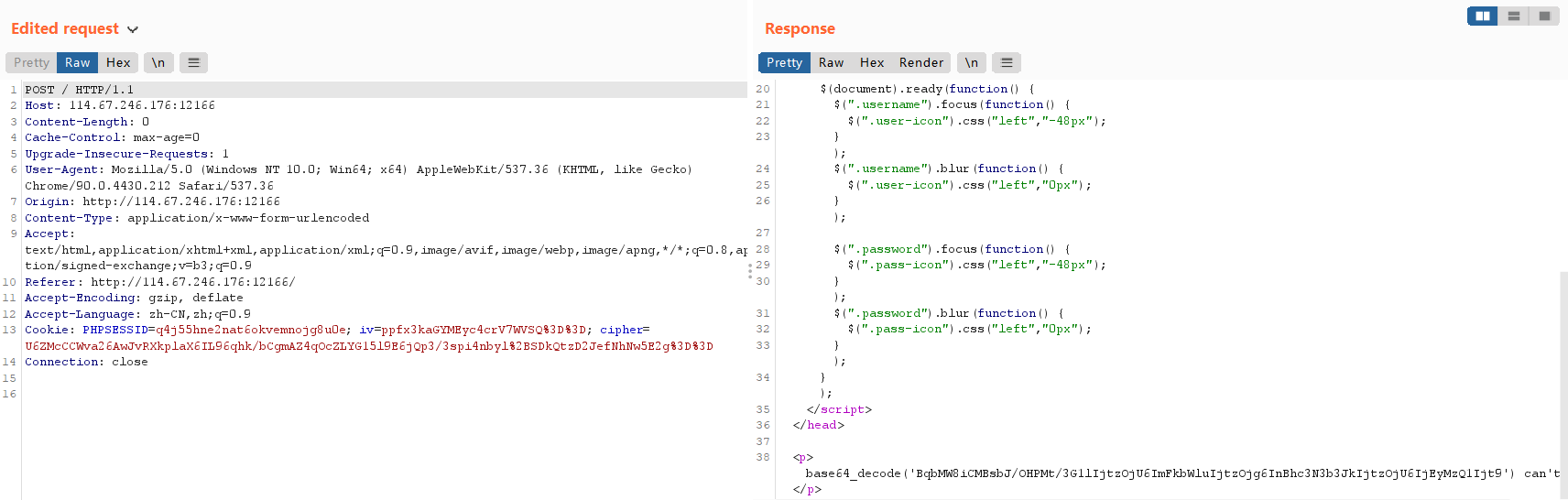This screenshot has height=500, width=1568.
Task: Click the Connection: close header
Action: [x=86, y=362]
